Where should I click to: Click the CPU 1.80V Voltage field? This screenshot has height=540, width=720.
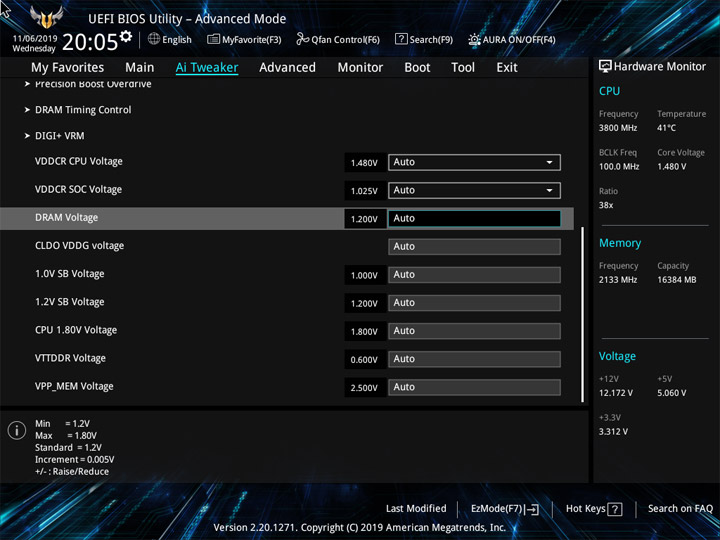pyautogui.click(x=474, y=331)
